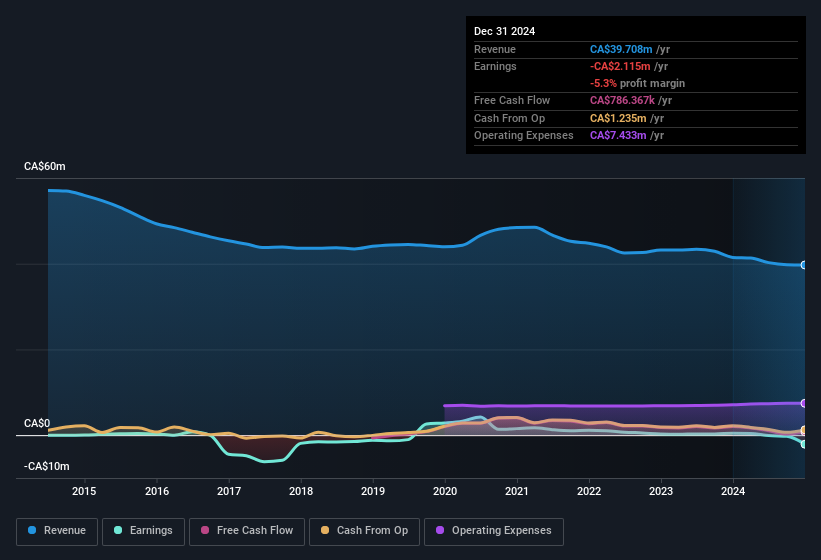821x560 pixels.
Task: Click the 2020 x-axis label
Action: pyautogui.click(x=445, y=491)
